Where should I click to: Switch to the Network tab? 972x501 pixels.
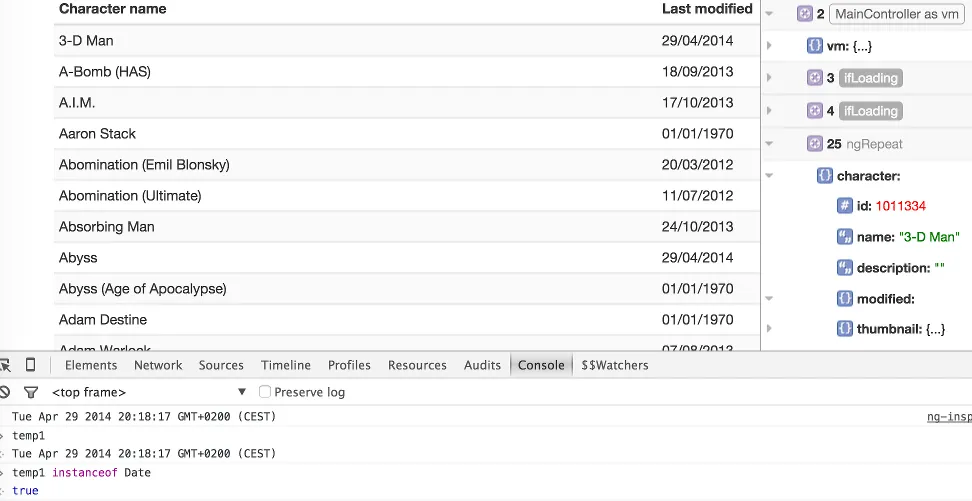tap(158, 365)
